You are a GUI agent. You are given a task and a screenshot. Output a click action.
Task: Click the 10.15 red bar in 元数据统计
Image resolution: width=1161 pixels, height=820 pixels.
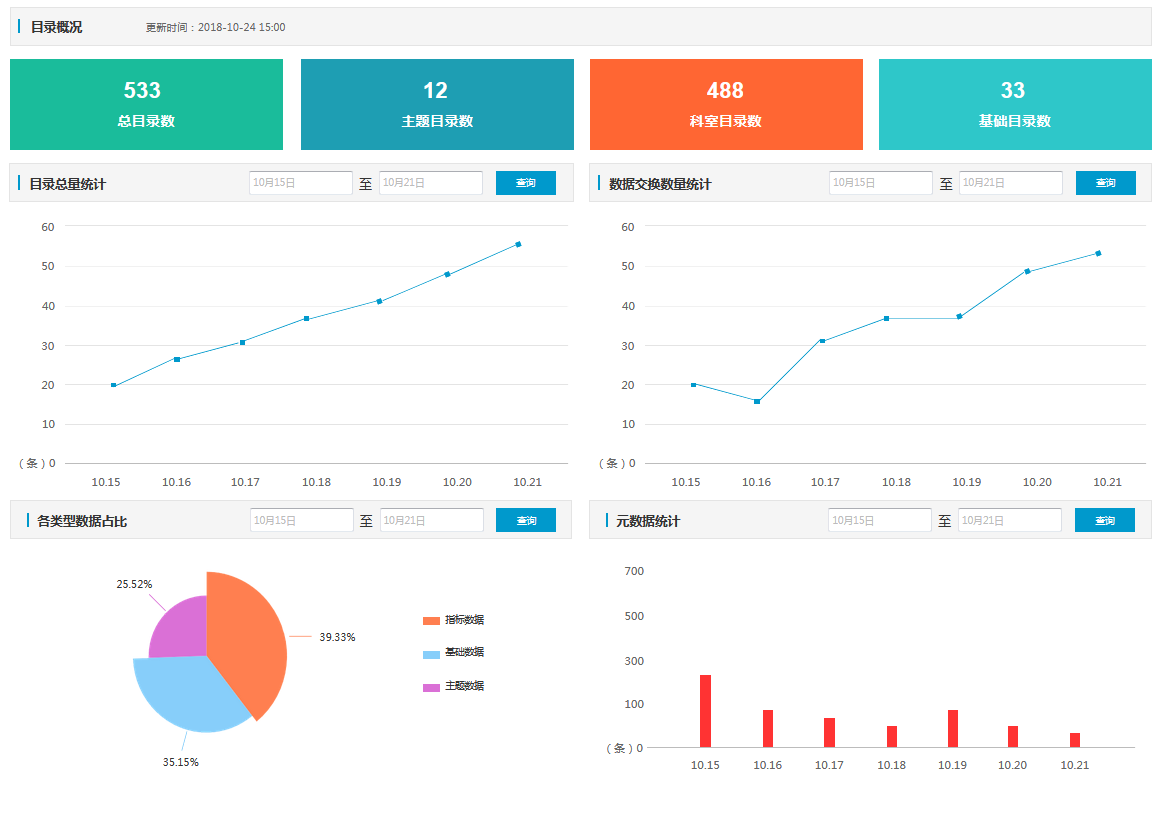coord(705,711)
